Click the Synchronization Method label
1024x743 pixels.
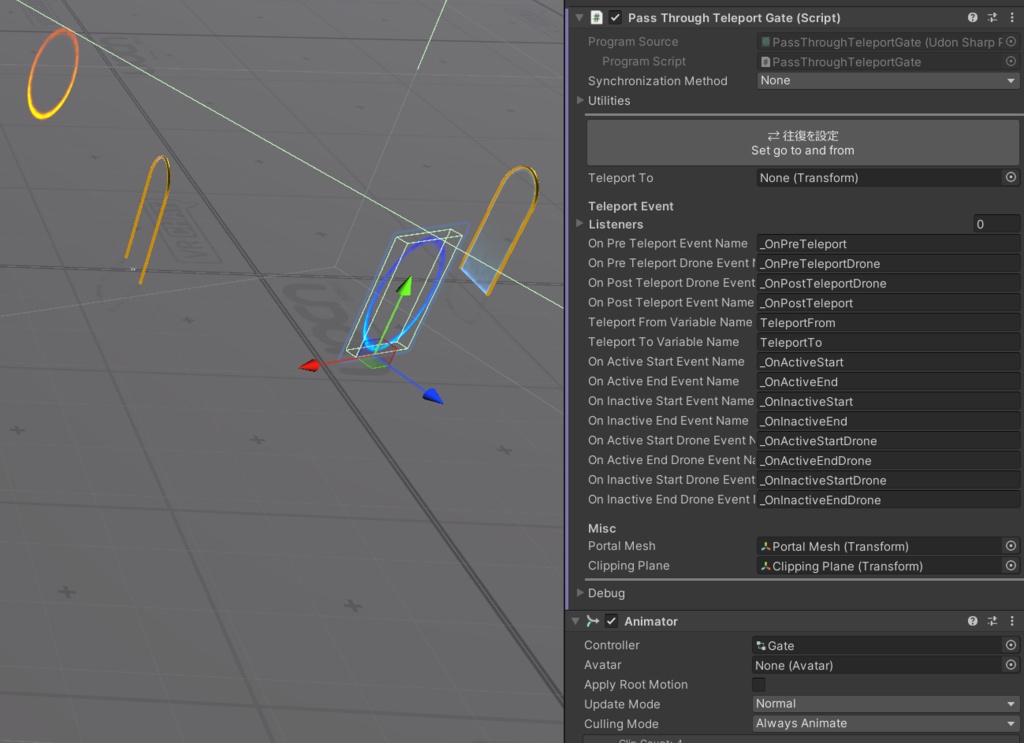point(657,81)
